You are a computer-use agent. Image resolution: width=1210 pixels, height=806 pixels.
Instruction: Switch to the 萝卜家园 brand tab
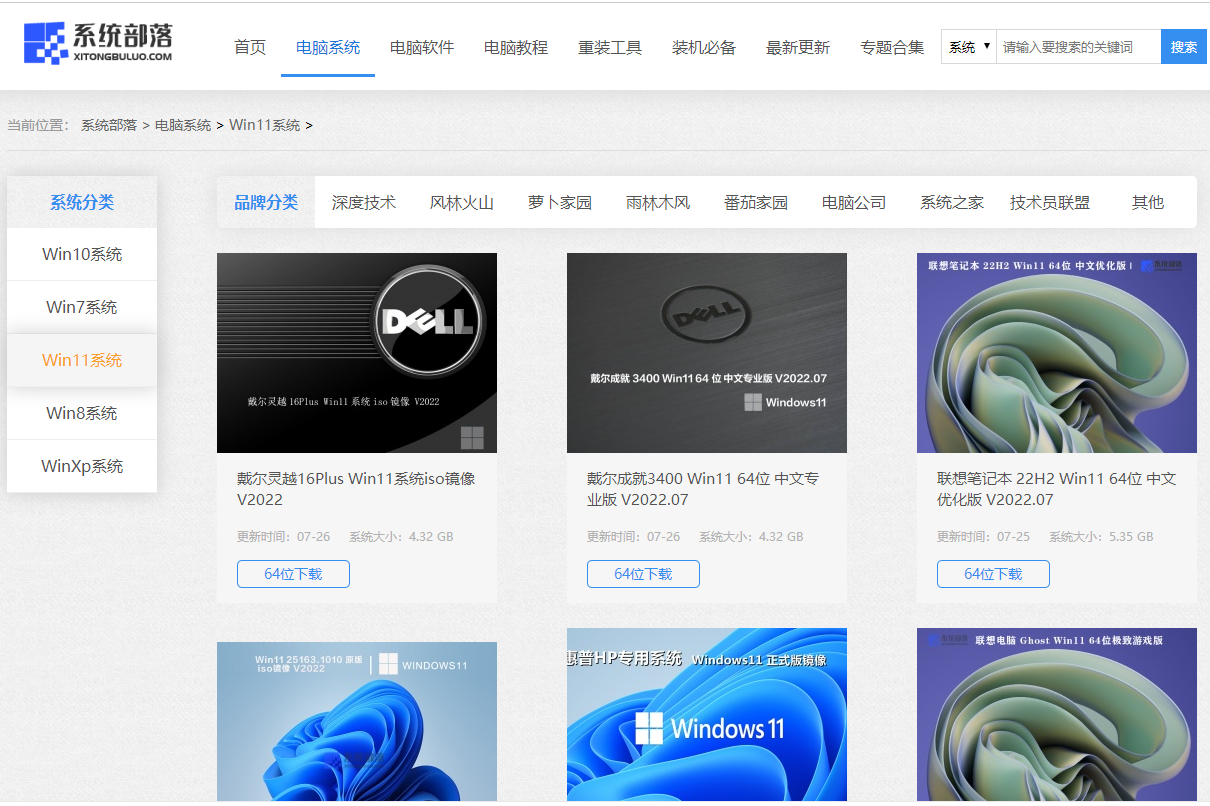(x=559, y=201)
